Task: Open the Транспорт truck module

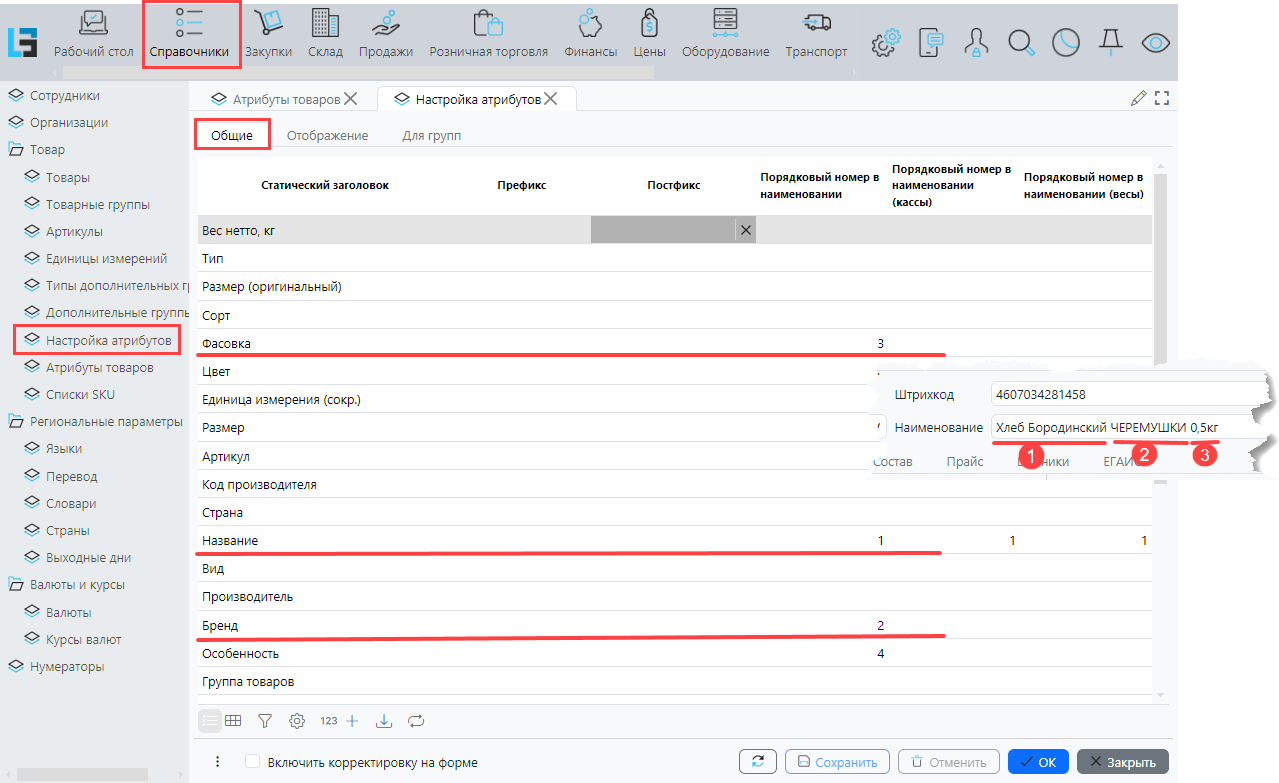Action: pos(816,34)
